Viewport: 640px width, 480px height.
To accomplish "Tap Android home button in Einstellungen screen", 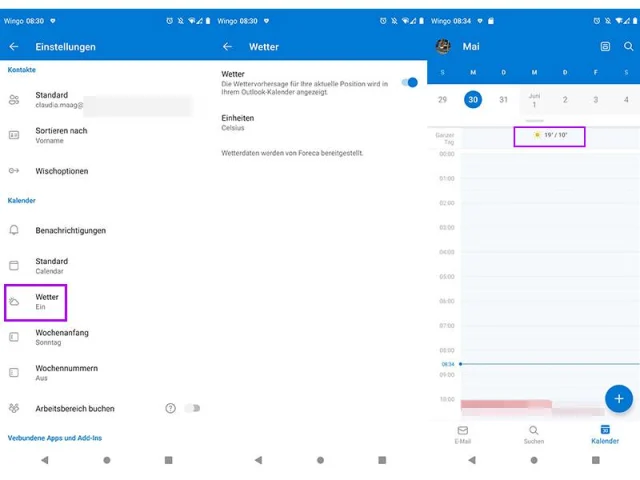I will tap(107, 460).
